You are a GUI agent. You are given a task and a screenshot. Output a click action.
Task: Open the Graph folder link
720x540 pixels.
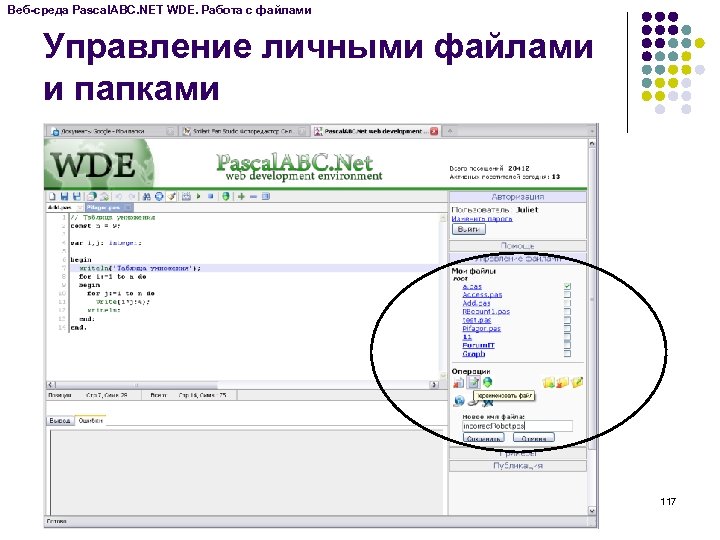[x=474, y=354]
